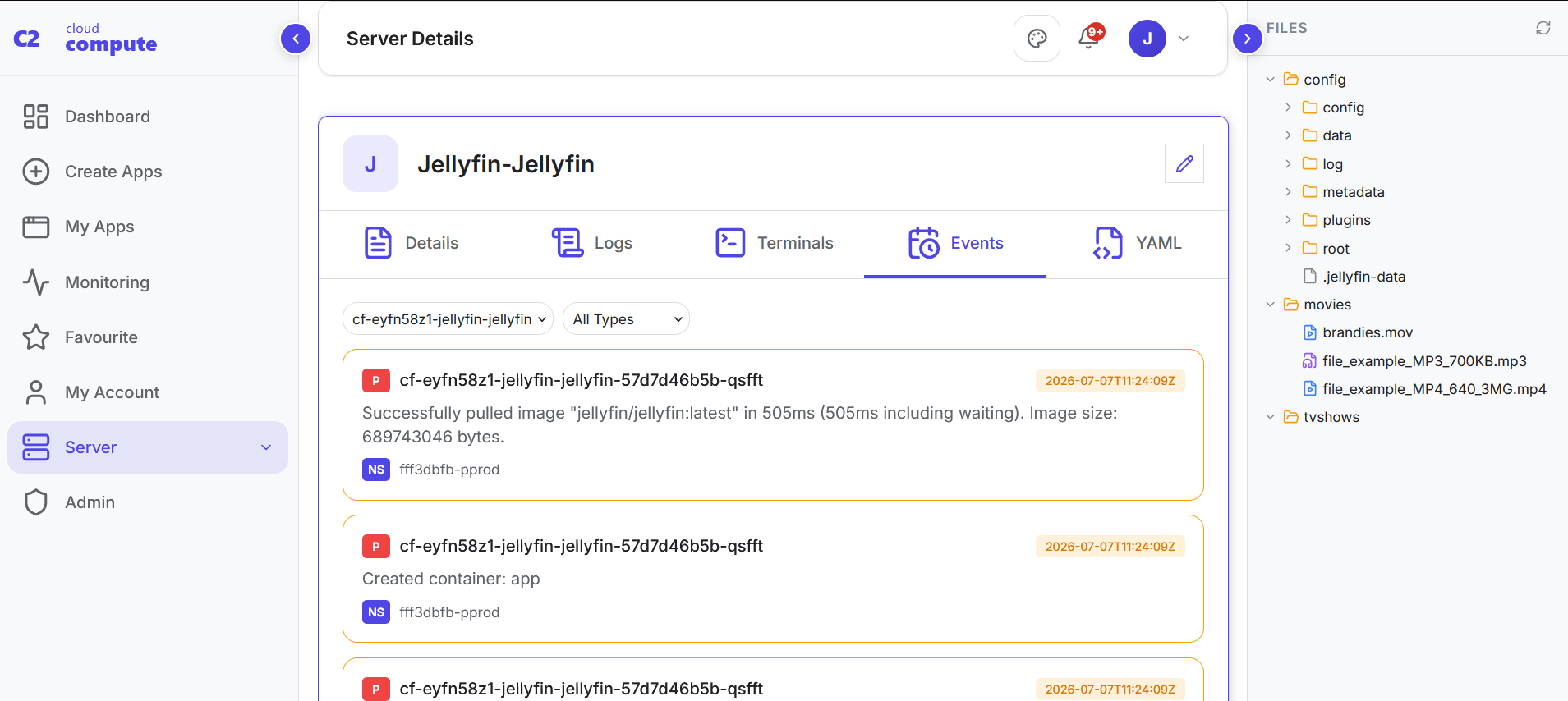This screenshot has height=701, width=1568.
Task: Collapse the movies folder
Action: click(x=1271, y=305)
